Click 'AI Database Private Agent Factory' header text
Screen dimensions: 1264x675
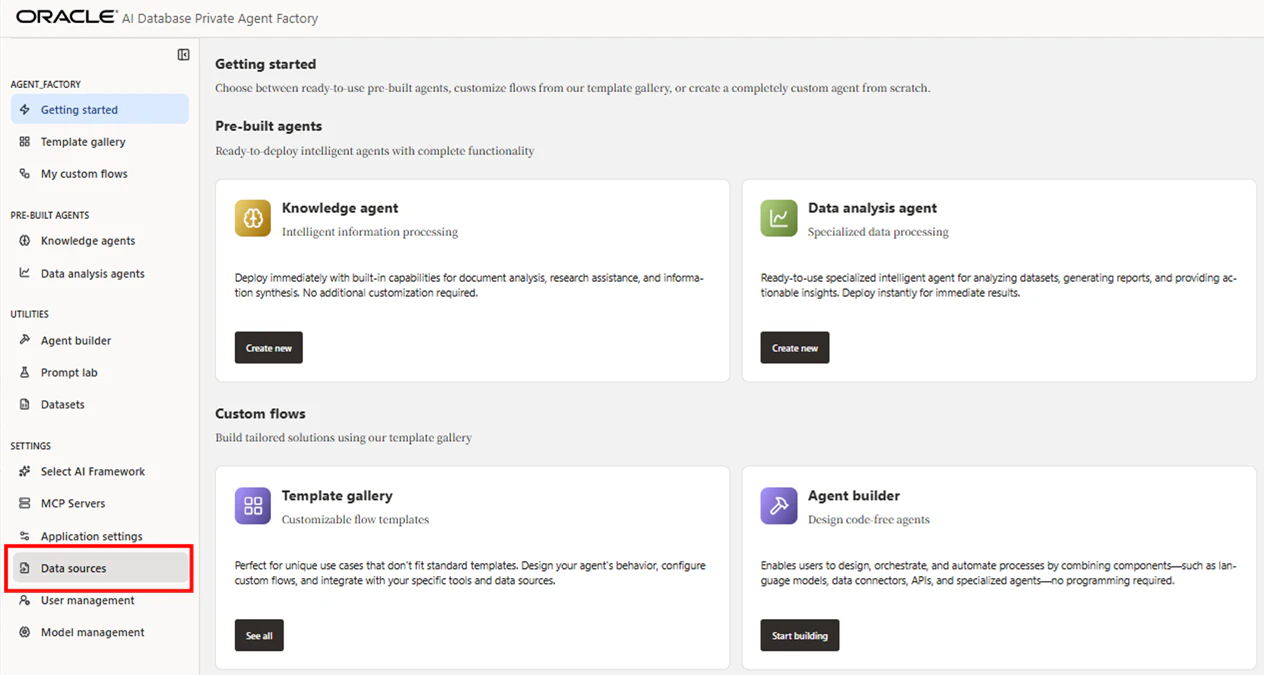pyautogui.click(x=220, y=18)
